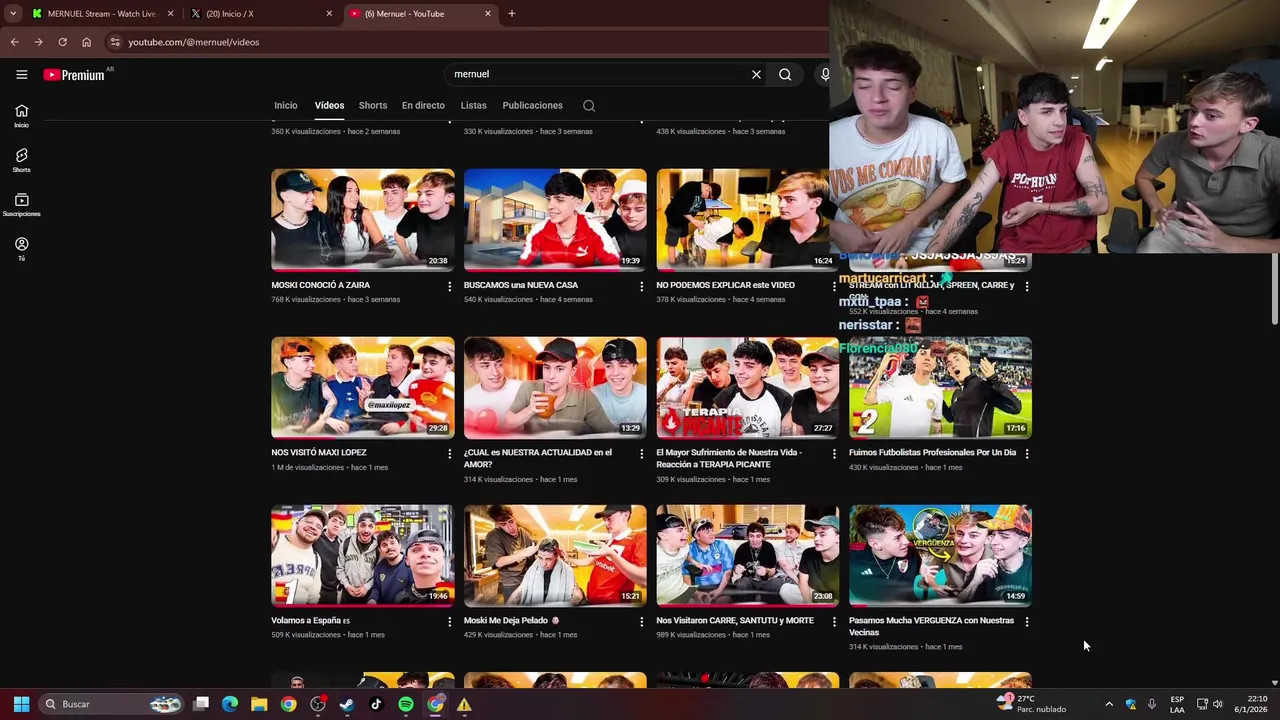The height and width of the screenshot is (720, 1280).
Task: Open options for Fuimos Futbolistas Profesionales video
Action: pyautogui.click(x=1026, y=453)
